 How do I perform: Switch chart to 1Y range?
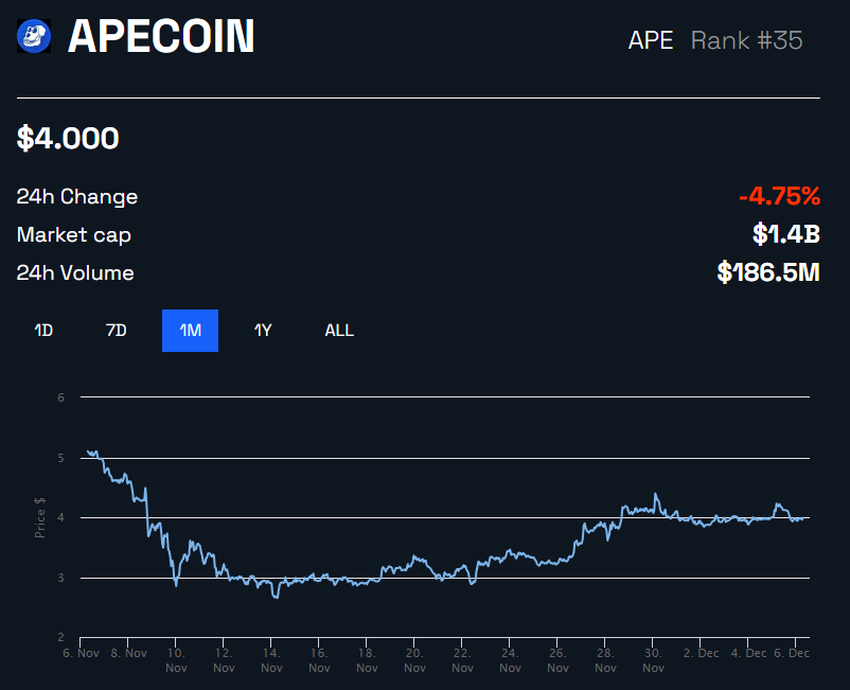coord(263,330)
